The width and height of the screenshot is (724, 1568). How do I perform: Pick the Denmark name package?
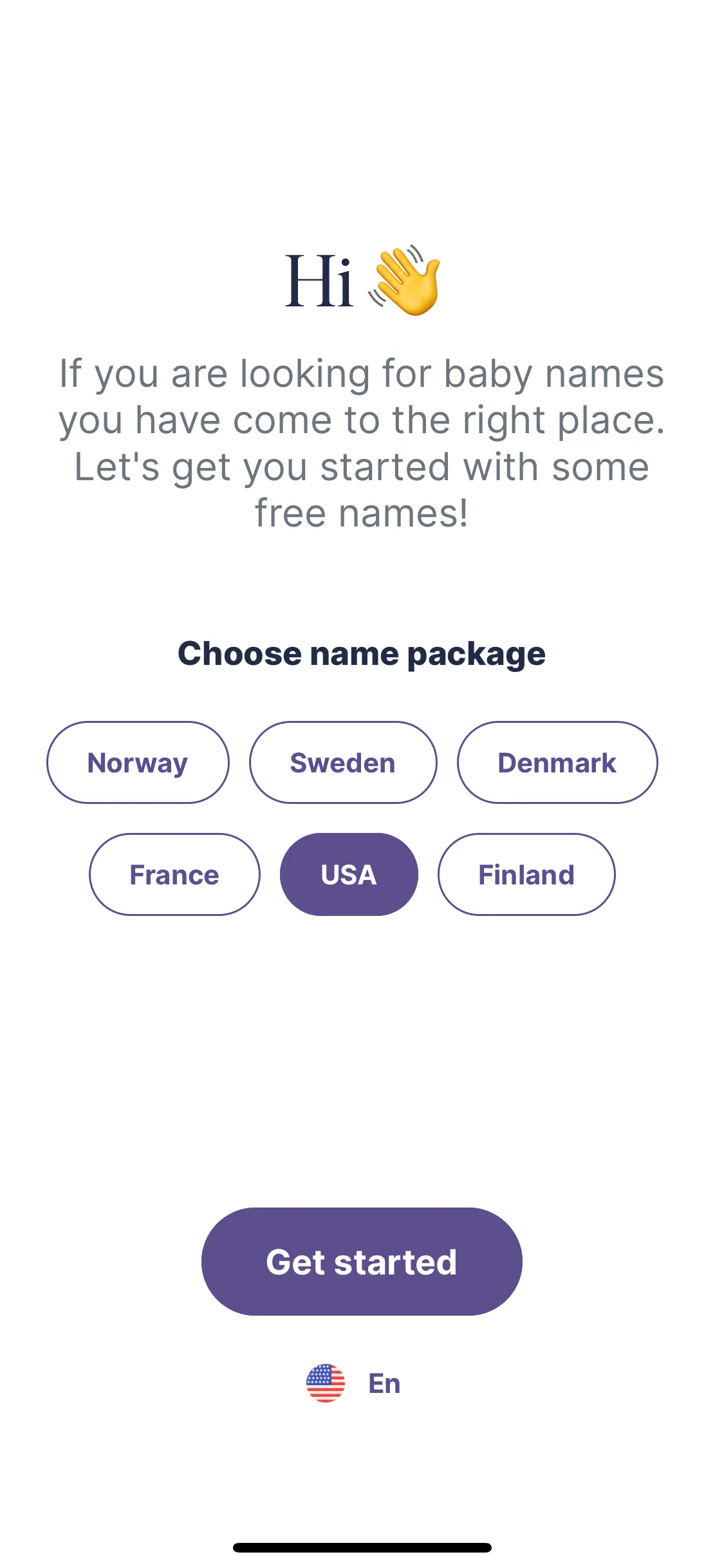557,762
